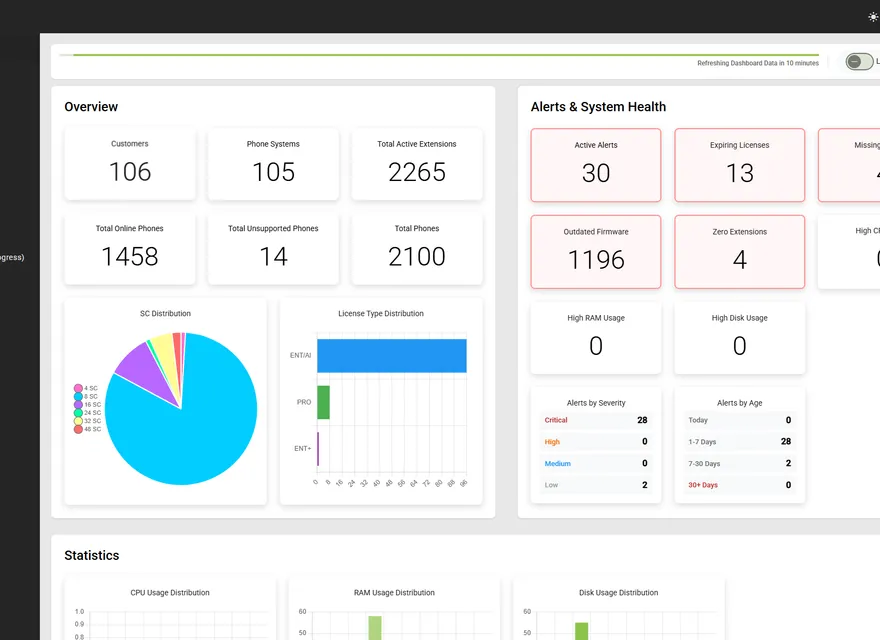Click the blue ENT/AI bar

(392, 355)
